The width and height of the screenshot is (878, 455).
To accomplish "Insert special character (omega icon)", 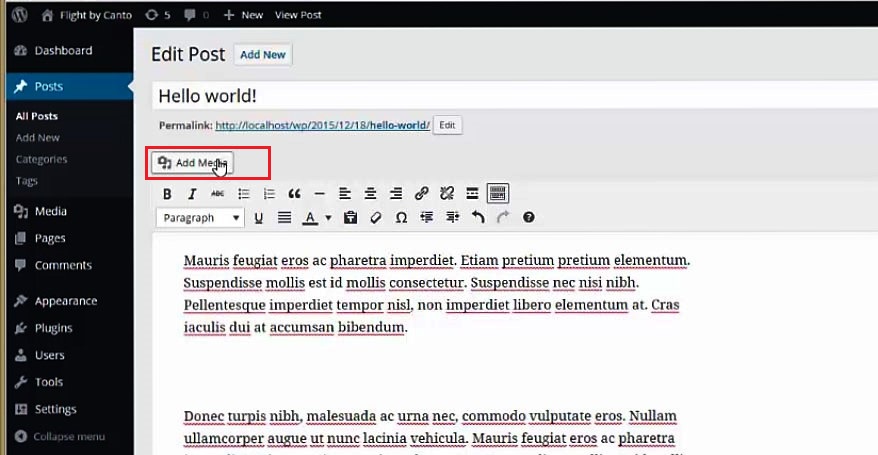I will point(401,217).
